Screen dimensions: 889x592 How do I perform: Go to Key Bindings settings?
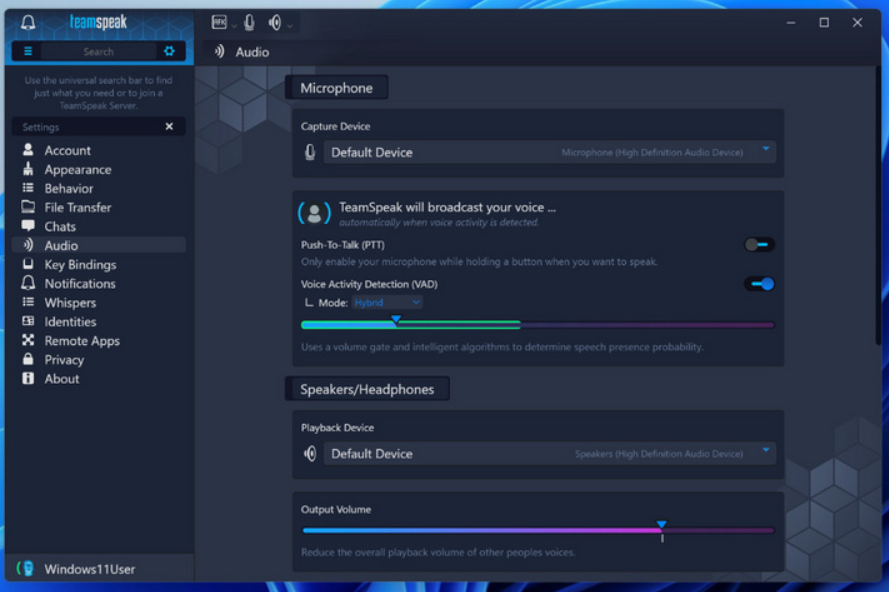[99, 264]
